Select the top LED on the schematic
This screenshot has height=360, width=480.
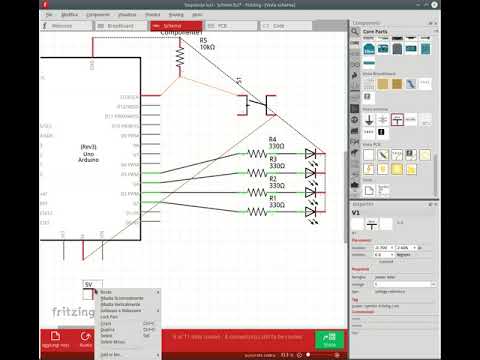pyautogui.click(x=311, y=154)
